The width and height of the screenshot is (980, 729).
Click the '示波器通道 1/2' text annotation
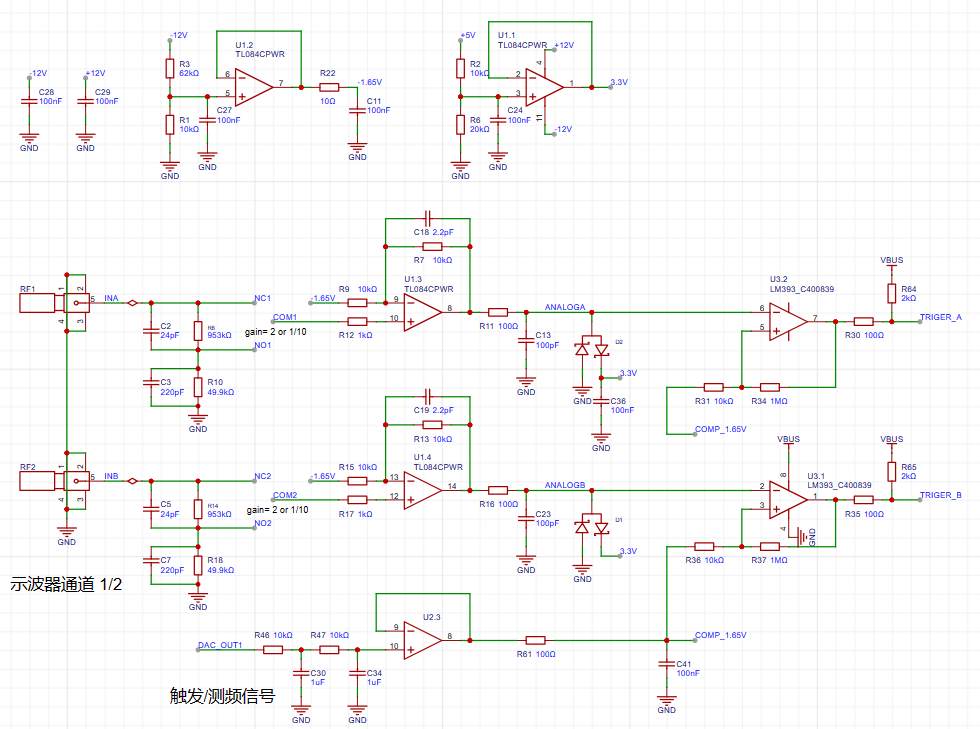[x=66, y=584]
